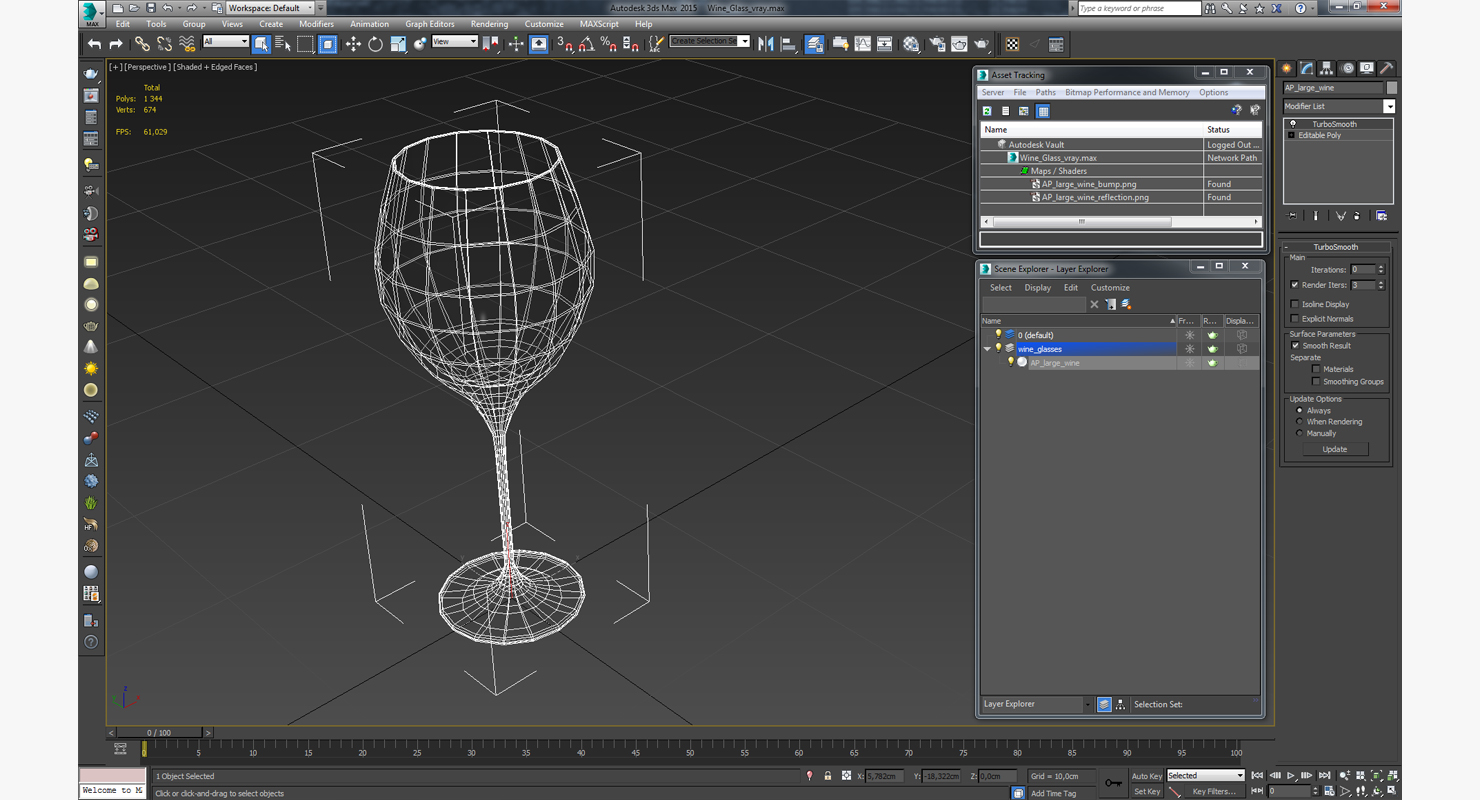The width and height of the screenshot is (1480, 800).
Task: Switch to the Create command panel tab
Action: tap(1287, 68)
